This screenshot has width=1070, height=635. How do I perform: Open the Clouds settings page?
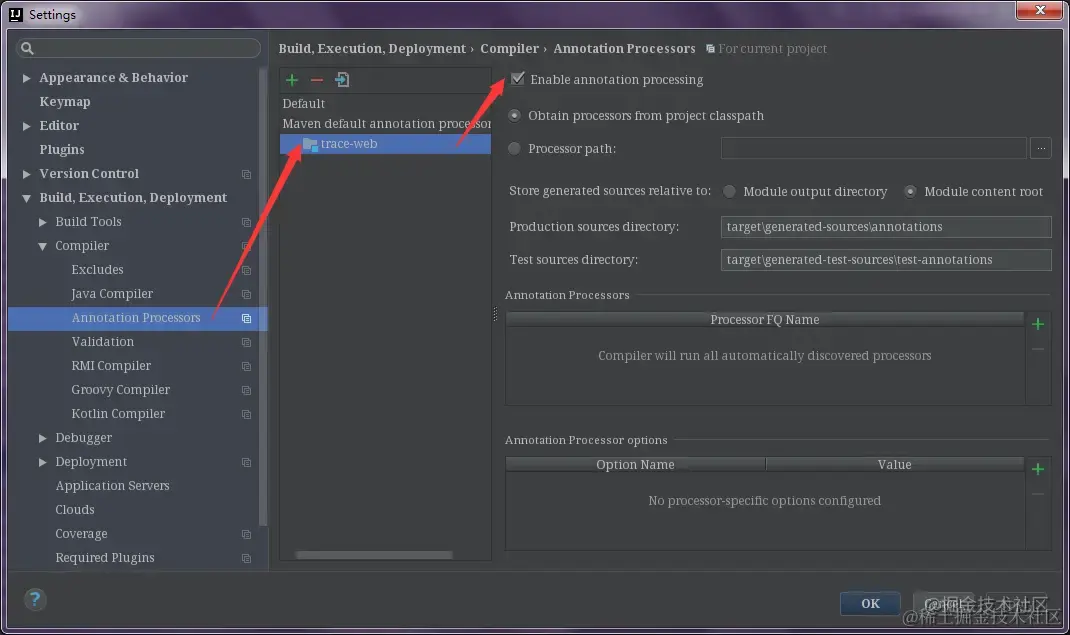click(x=75, y=510)
